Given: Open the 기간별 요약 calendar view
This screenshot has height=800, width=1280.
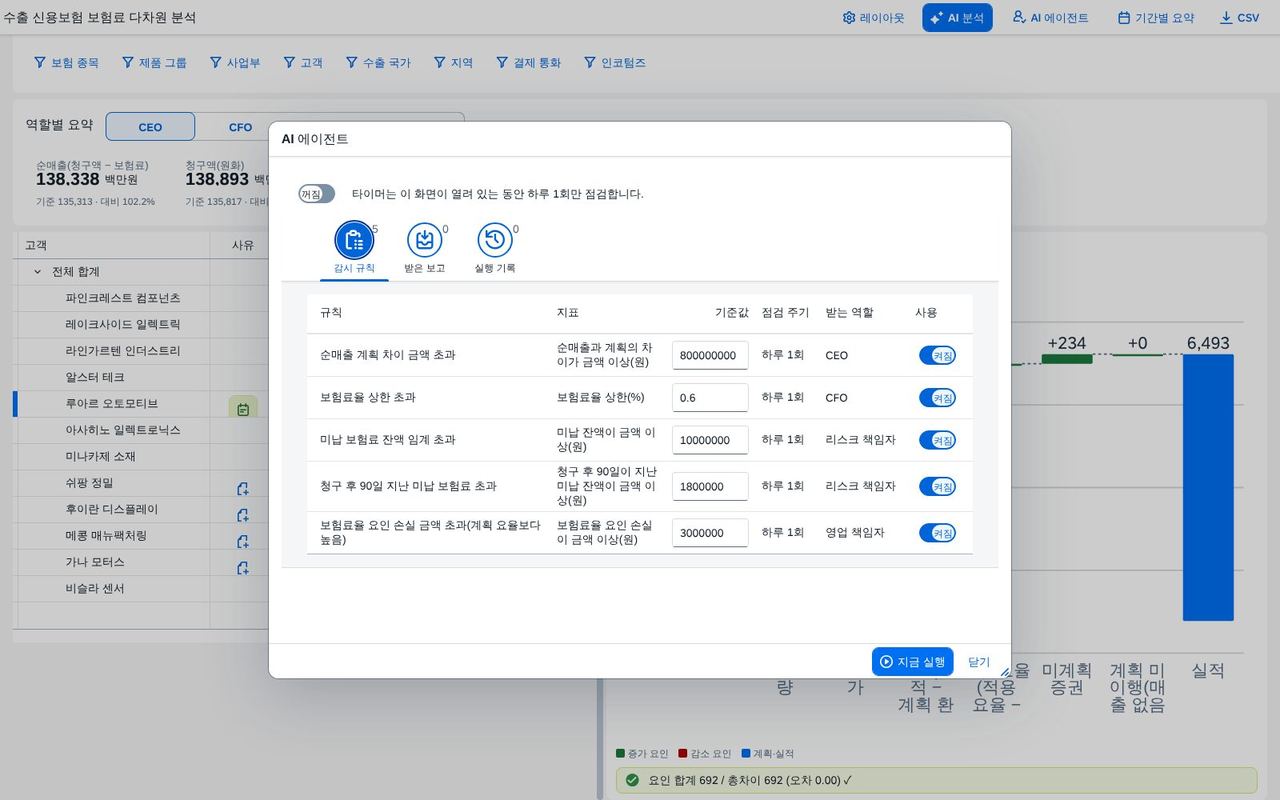Looking at the screenshot, I should click(x=1155, y=18).
